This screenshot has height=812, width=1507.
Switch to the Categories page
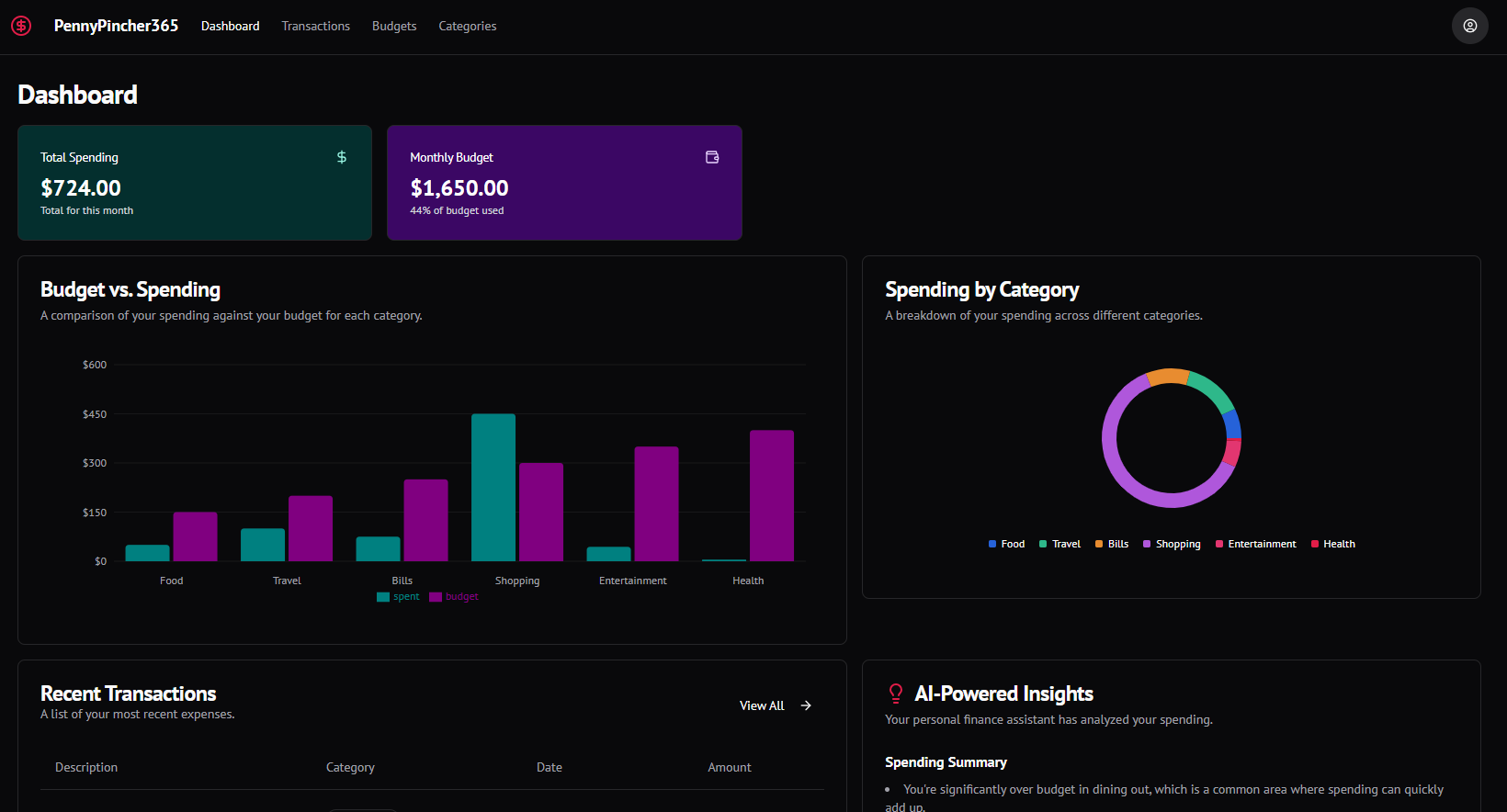tap(467, 26)
